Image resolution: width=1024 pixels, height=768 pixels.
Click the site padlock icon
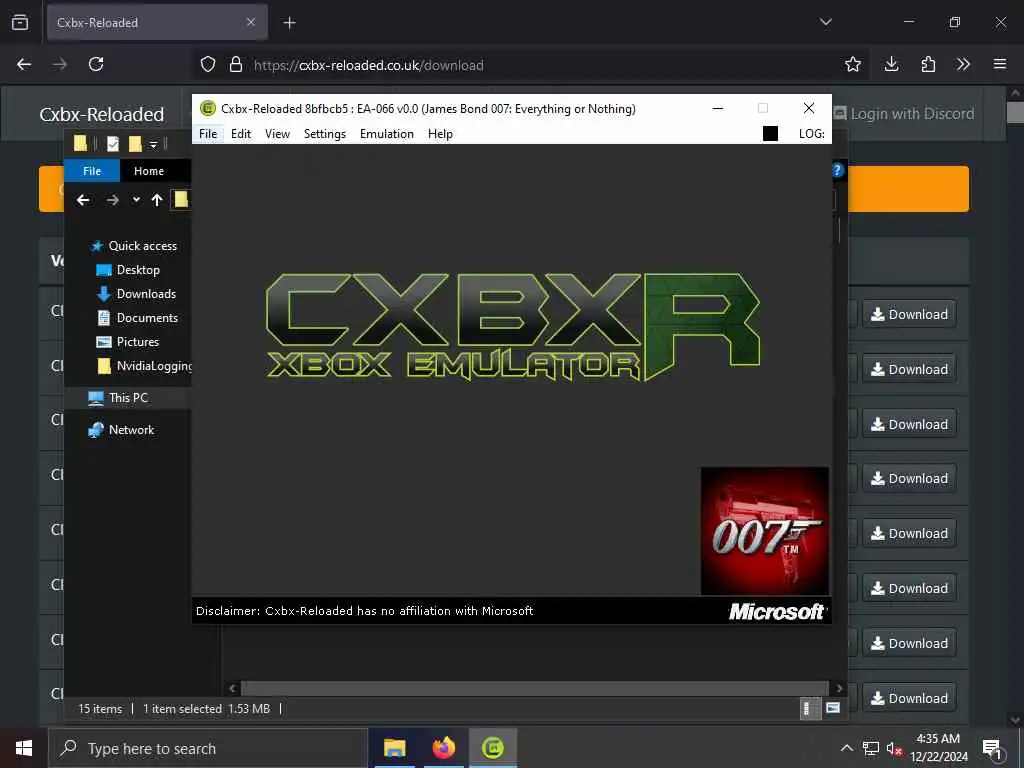[x=236, y=64]
